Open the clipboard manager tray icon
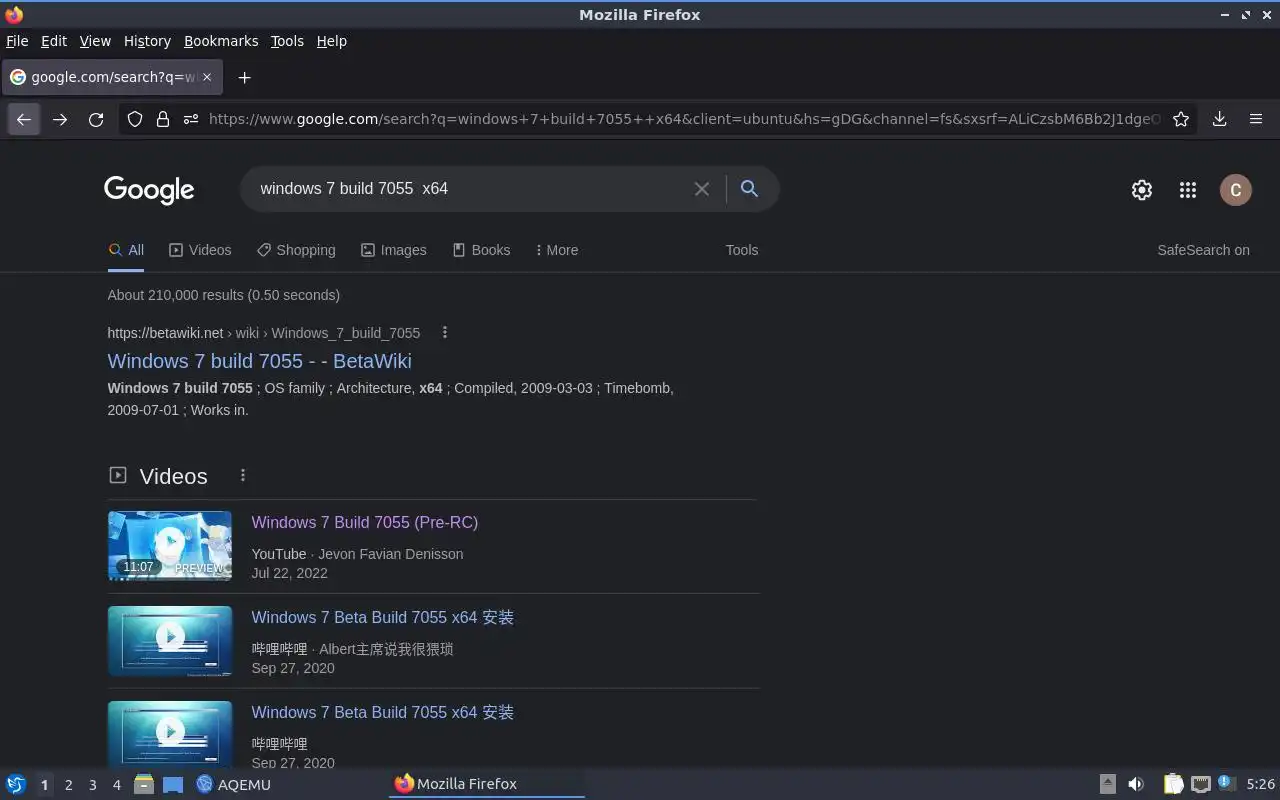1280x800 pixels. tap(1173, 784)
